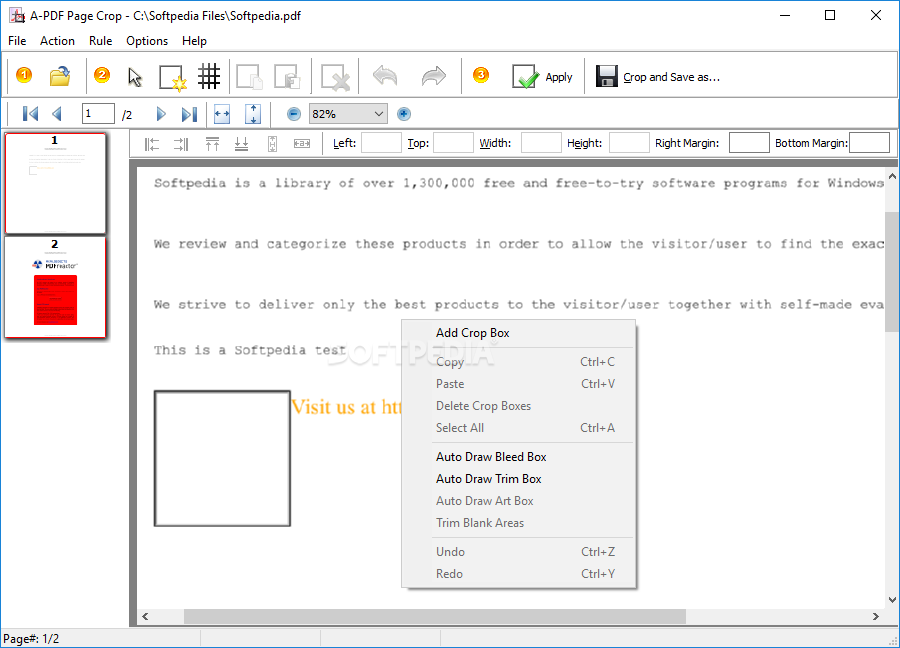The height and width of the screenshot is (648, 900).
Task: Open the Options menu
Action: (147, 41)
